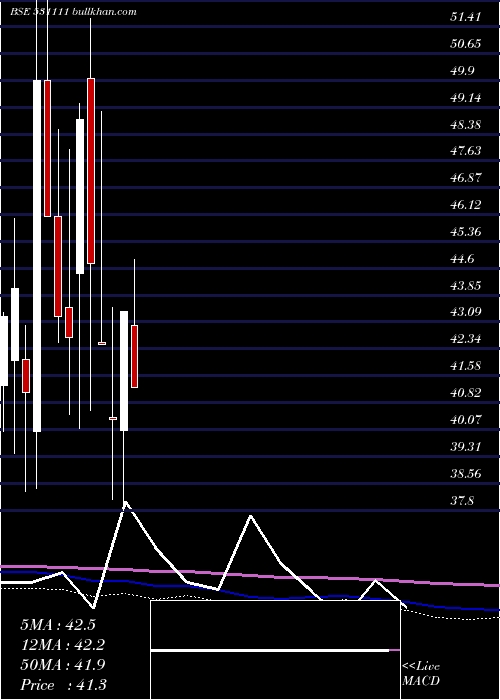
Task: Click the 5MA : 42.5 readout
Action: click(58, 625)
